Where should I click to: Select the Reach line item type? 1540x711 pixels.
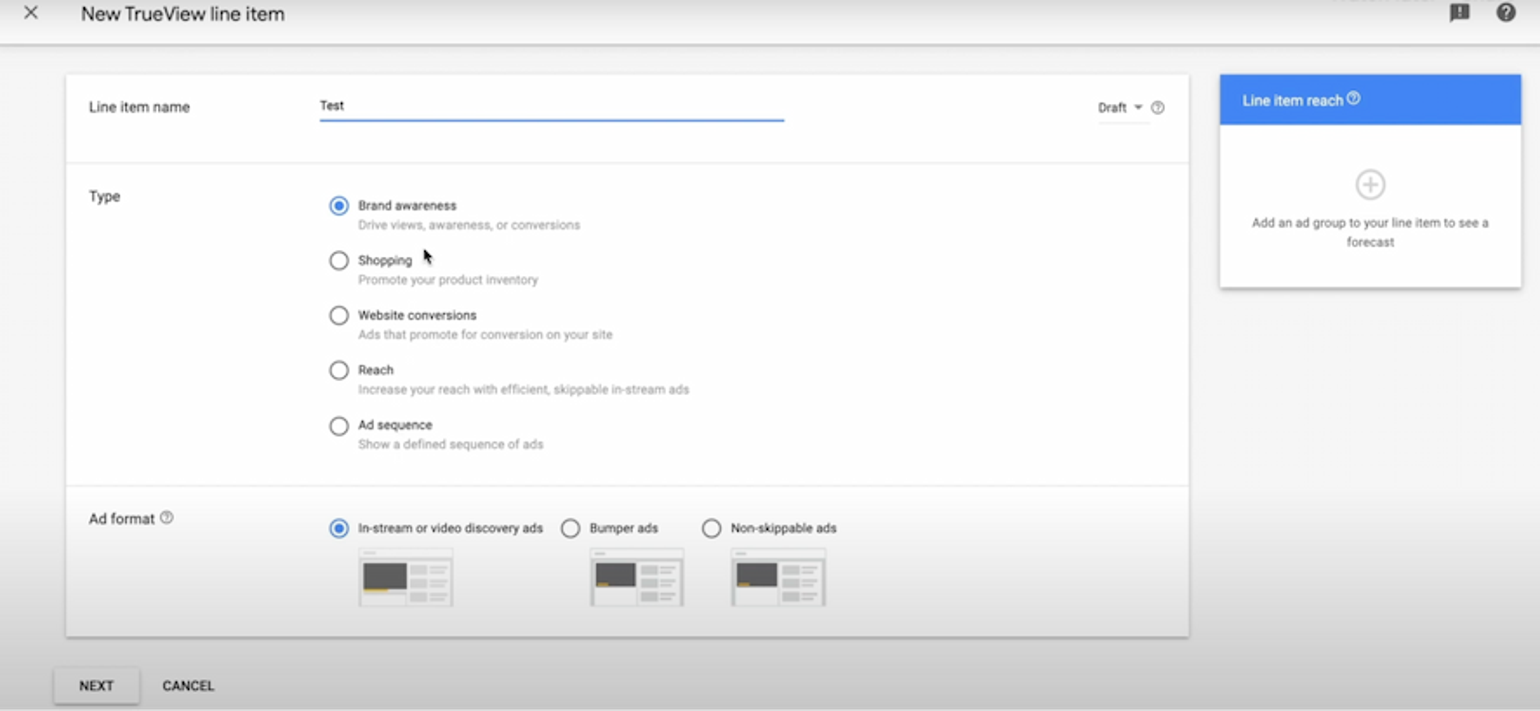click(x=339, y=370)
